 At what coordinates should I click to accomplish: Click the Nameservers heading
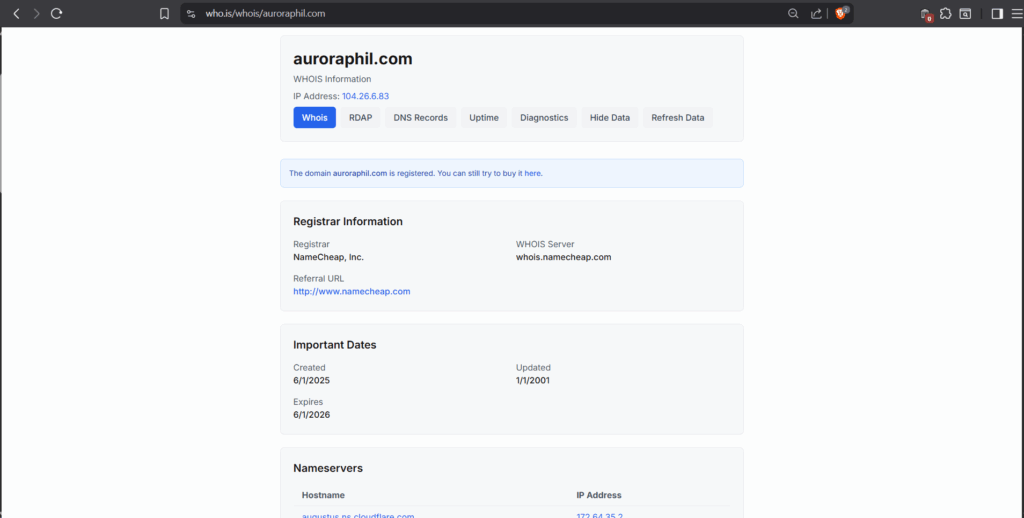tap(328, 468)
